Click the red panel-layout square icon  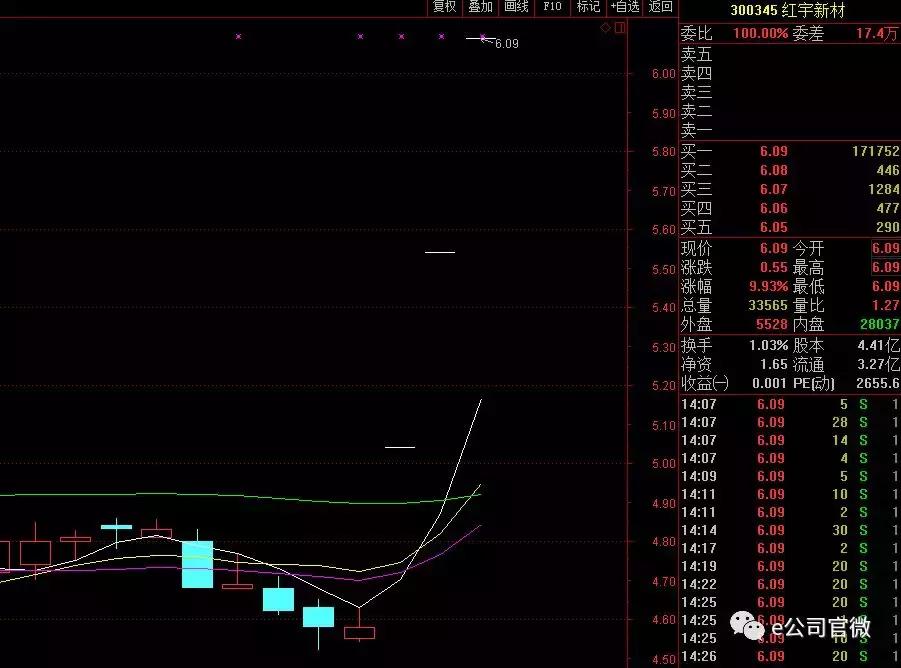(619, 28)
